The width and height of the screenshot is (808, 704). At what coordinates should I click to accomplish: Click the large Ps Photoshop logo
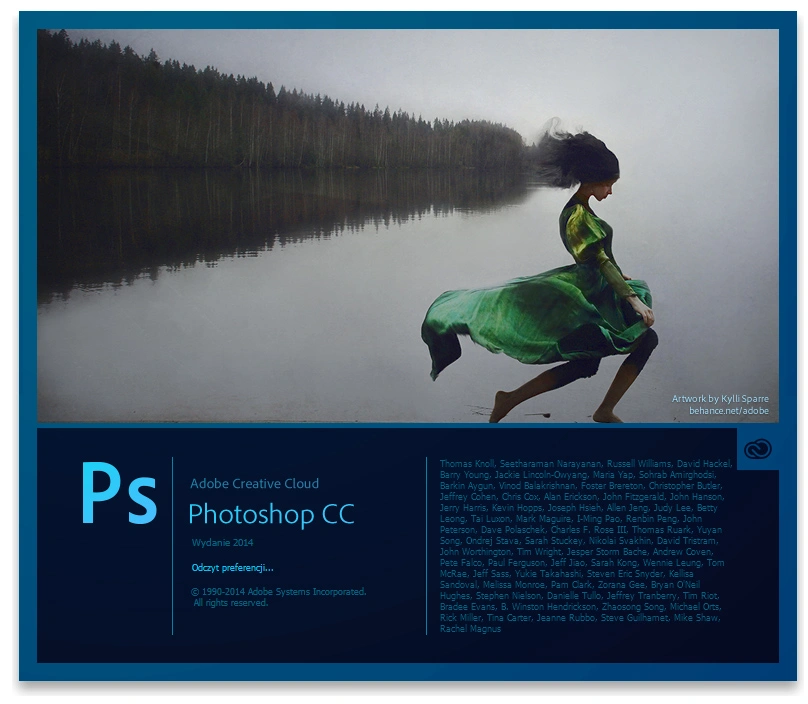tap(119, 494)
